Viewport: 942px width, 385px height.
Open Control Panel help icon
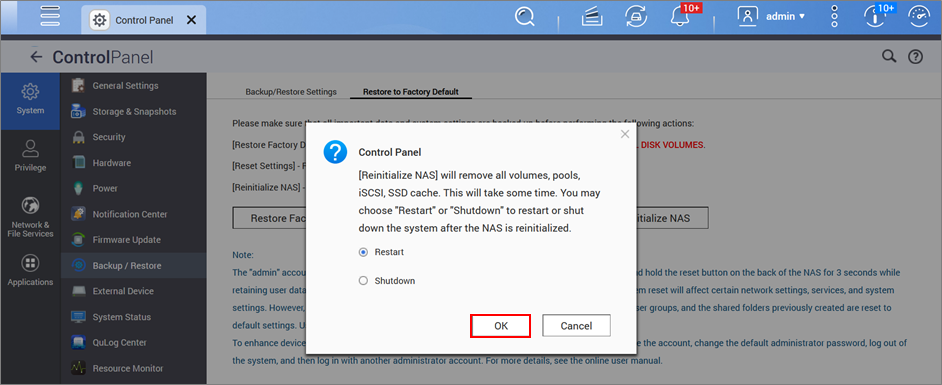click(915, 57)
